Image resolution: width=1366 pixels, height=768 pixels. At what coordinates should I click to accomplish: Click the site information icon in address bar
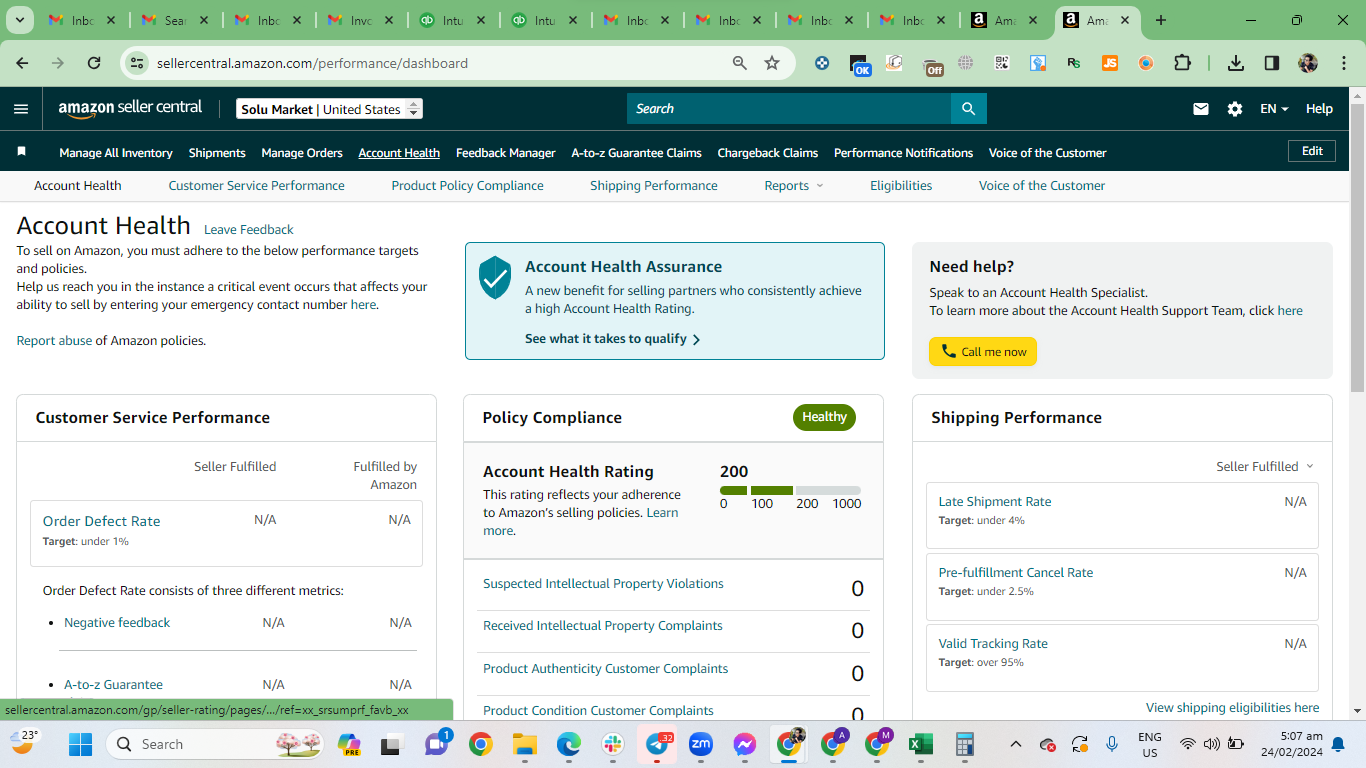tap(136, 63)
